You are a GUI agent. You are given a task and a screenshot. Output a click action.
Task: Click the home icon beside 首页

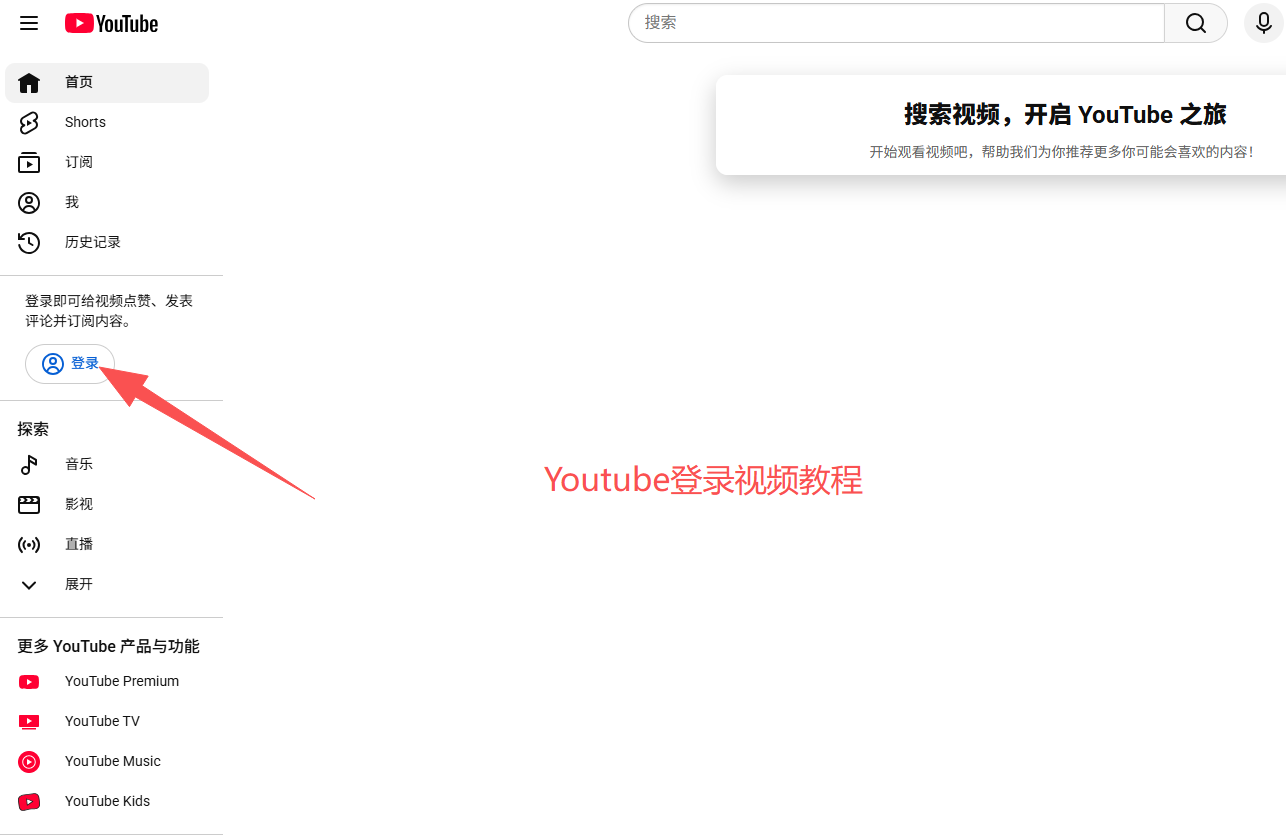coord(29,82)
